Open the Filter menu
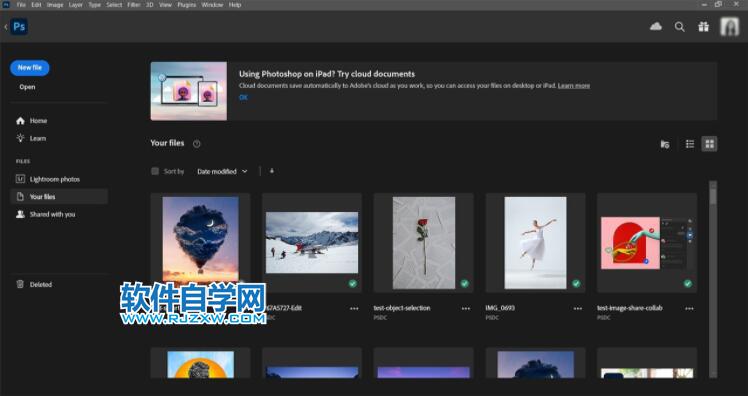 134,5
